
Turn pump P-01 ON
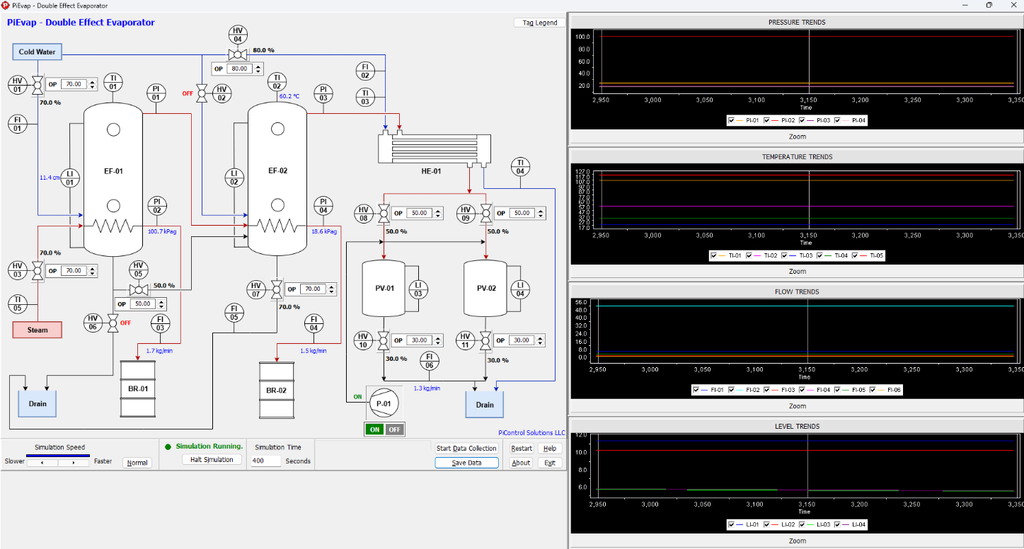pyautogui.click(x=374, y=430)
